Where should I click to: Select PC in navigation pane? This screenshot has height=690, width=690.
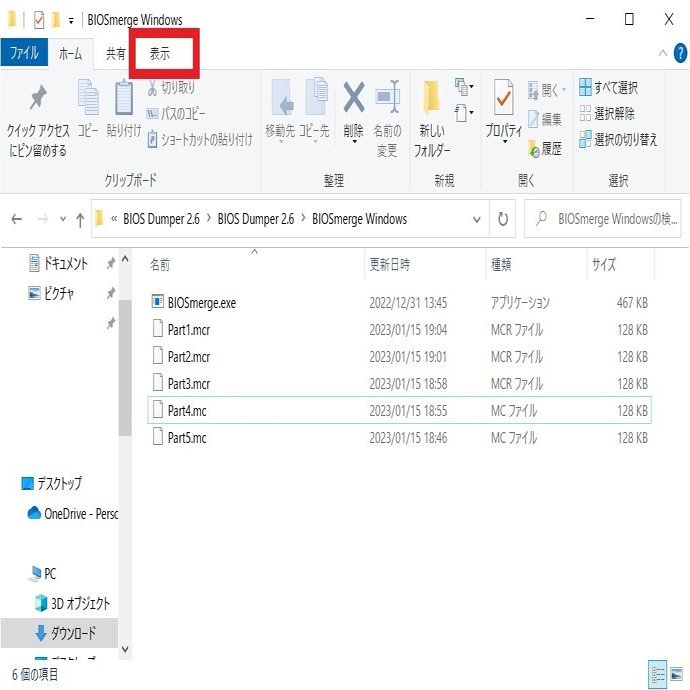coord(42,573)
